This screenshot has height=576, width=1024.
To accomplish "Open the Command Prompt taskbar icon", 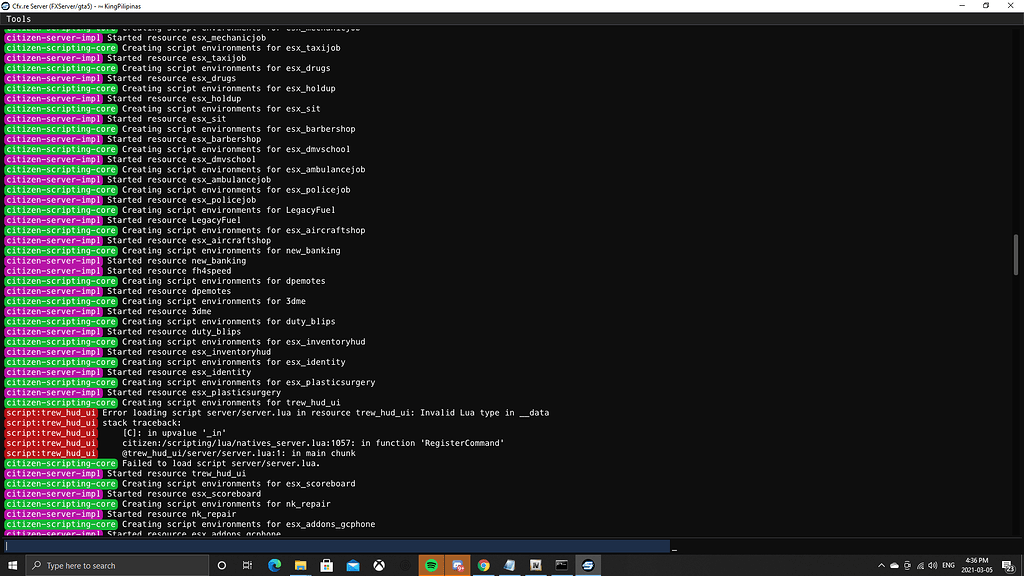I will 561,564.
